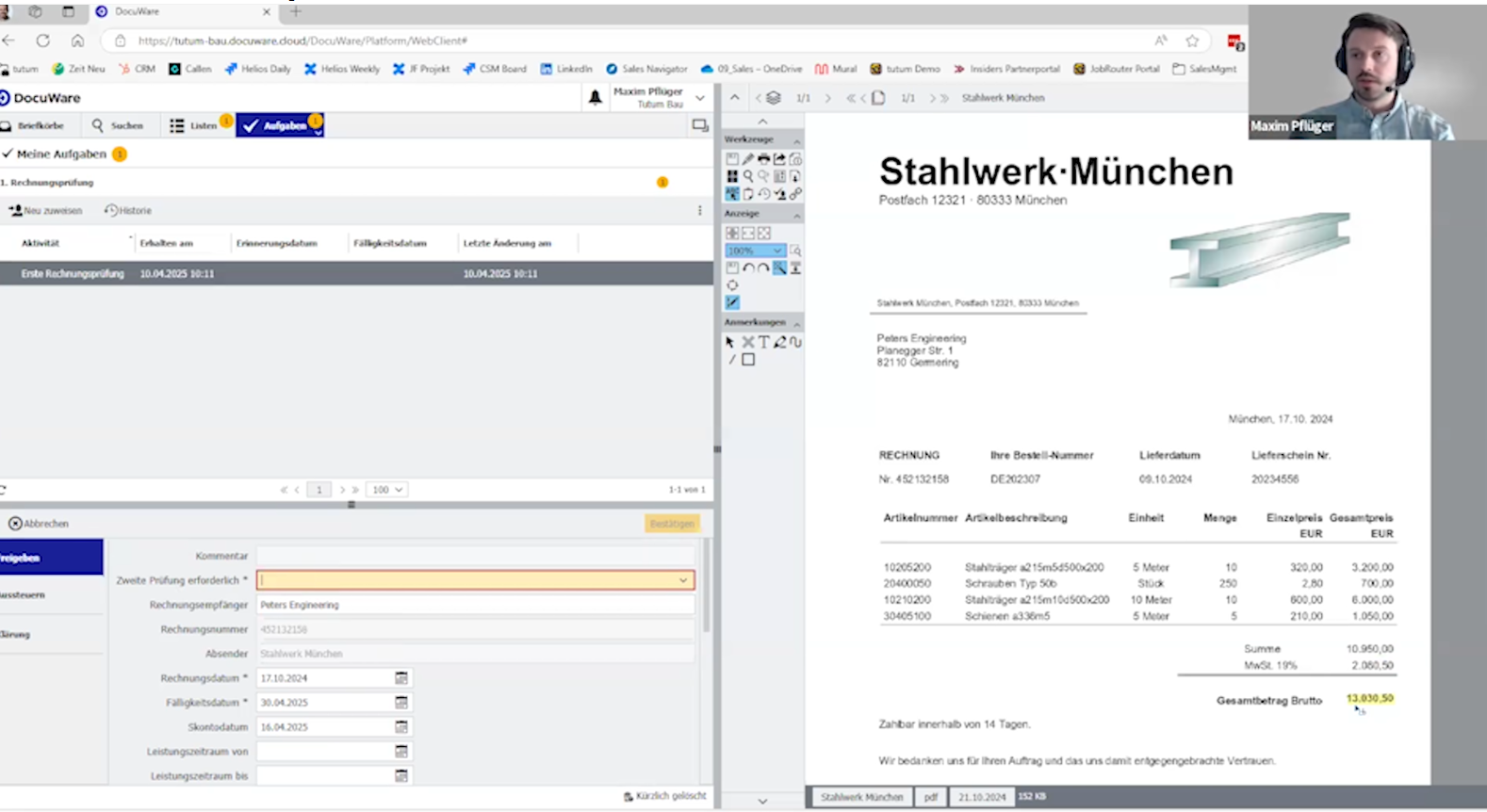Viewport: 1487px width, 812px height.
Task: Select the rectangle annotation tool
Action: coord(748,359)
